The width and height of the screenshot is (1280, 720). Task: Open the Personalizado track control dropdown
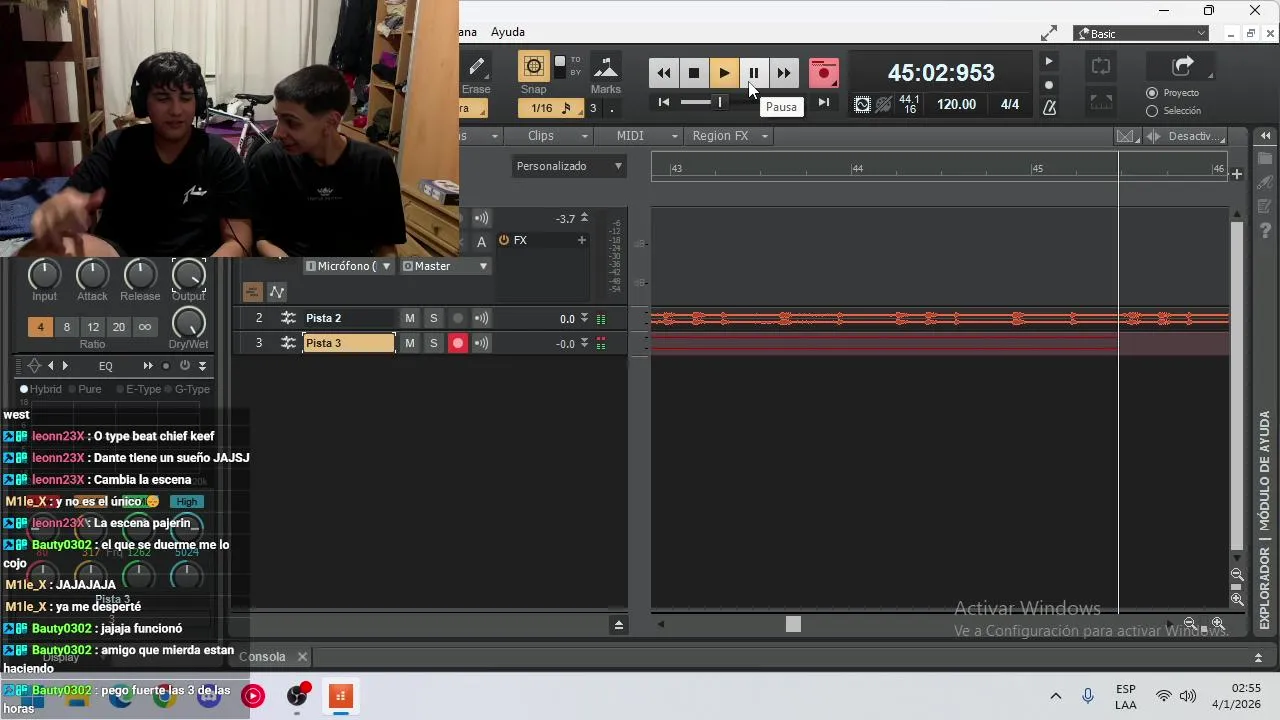click(x=569, y=166)
